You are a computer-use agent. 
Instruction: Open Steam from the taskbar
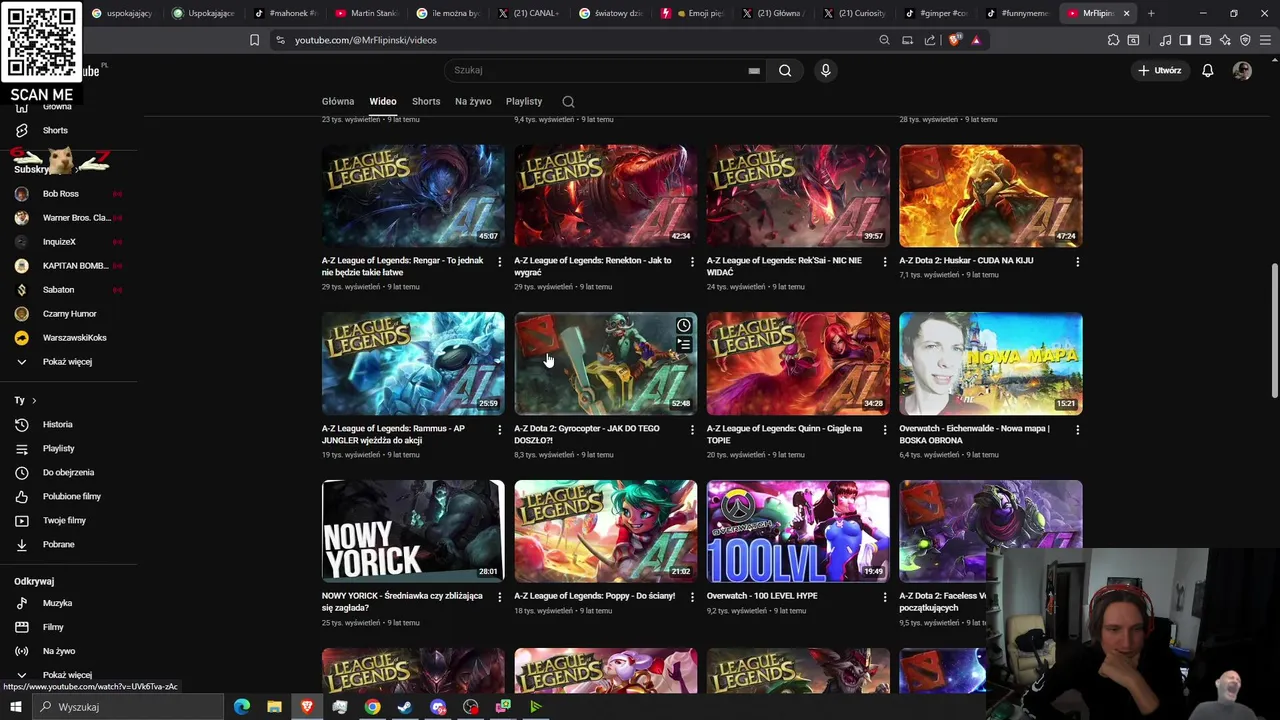click(405, 707)
